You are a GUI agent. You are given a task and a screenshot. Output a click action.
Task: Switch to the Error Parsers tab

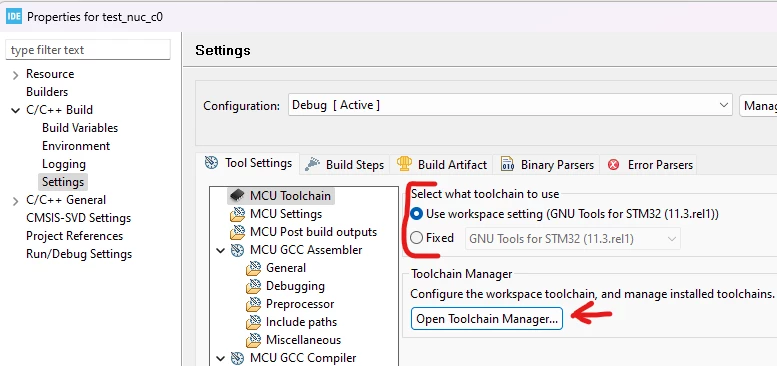click(x=650, y=165)
